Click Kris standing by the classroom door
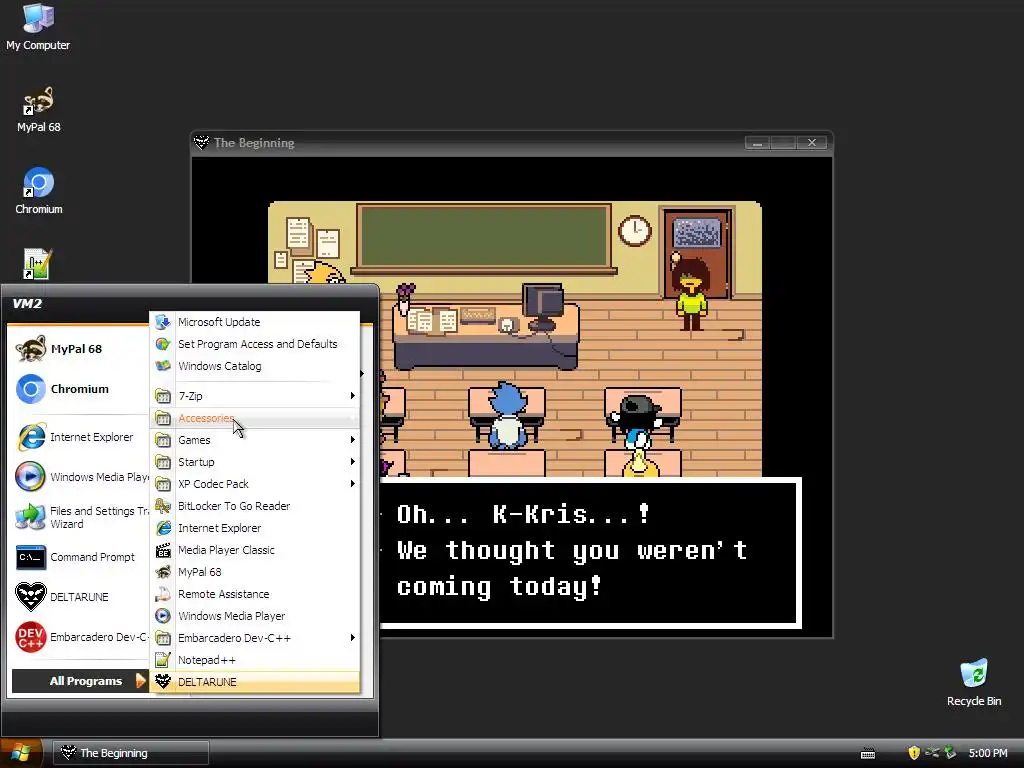The image size is (1024, 768). 691,293
